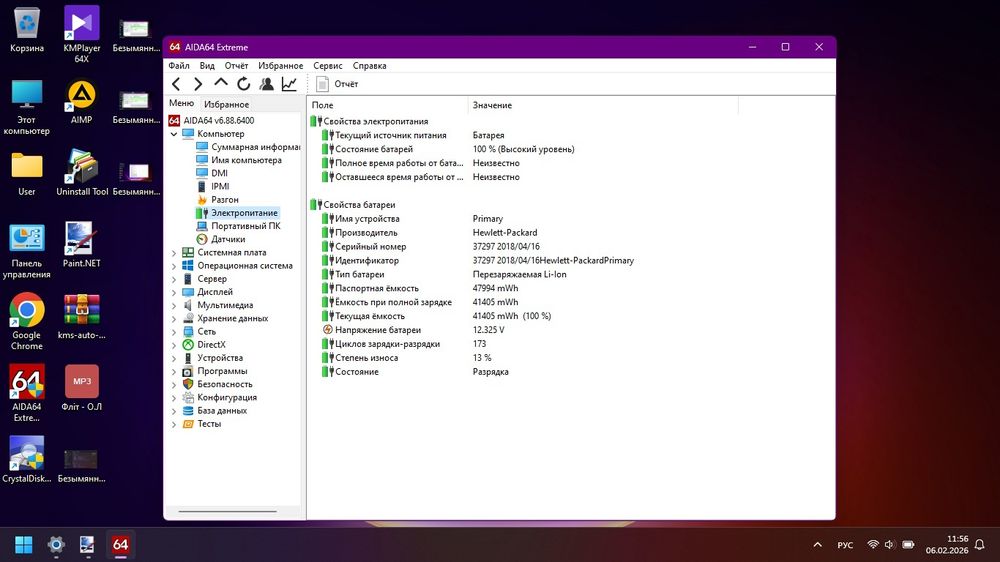Open the Избранное menu in menu bar
Image resolution: width=1000 pixels, height=562 pixels.
[x=281, y=66]
